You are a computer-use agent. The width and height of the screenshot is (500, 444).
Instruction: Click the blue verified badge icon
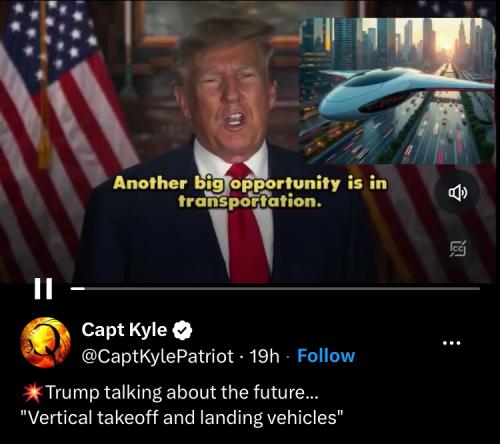182,330
